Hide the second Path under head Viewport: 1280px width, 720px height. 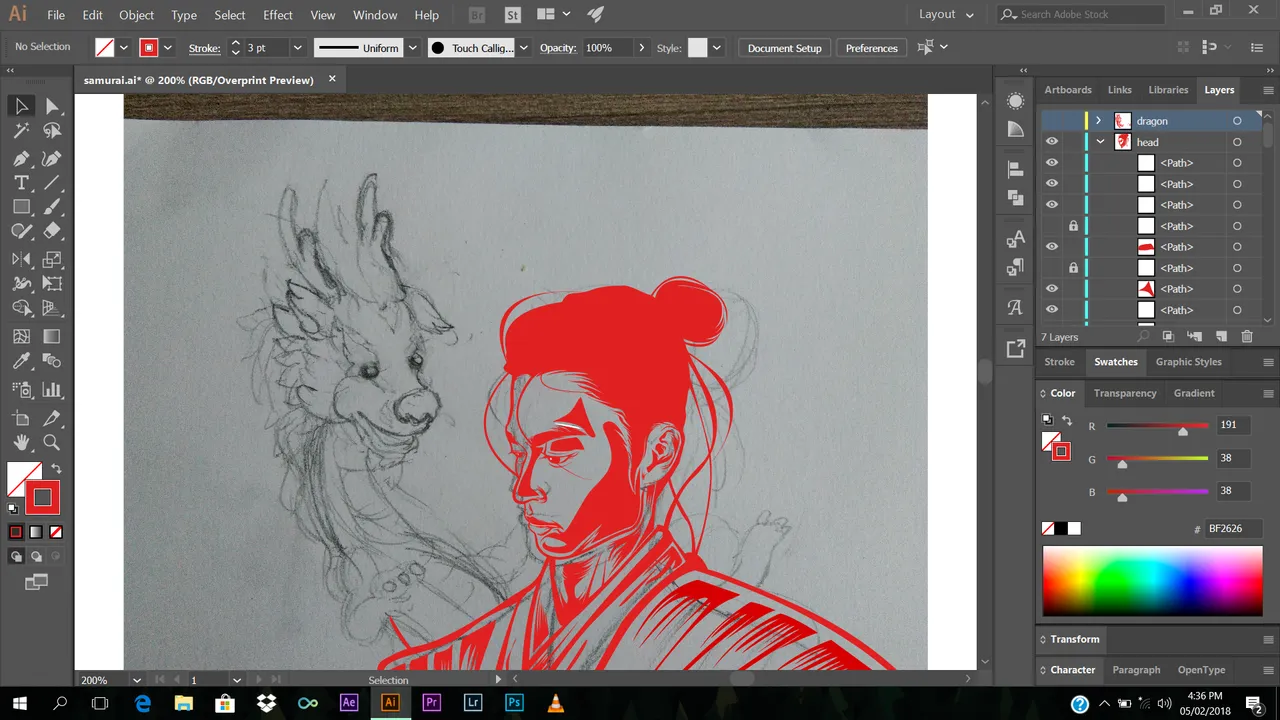(x=1051, y=184)
